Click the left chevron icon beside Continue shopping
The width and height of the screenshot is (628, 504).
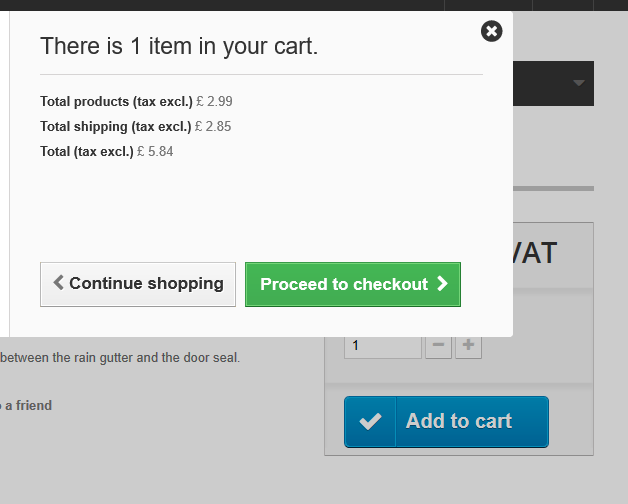click(59, 283)
